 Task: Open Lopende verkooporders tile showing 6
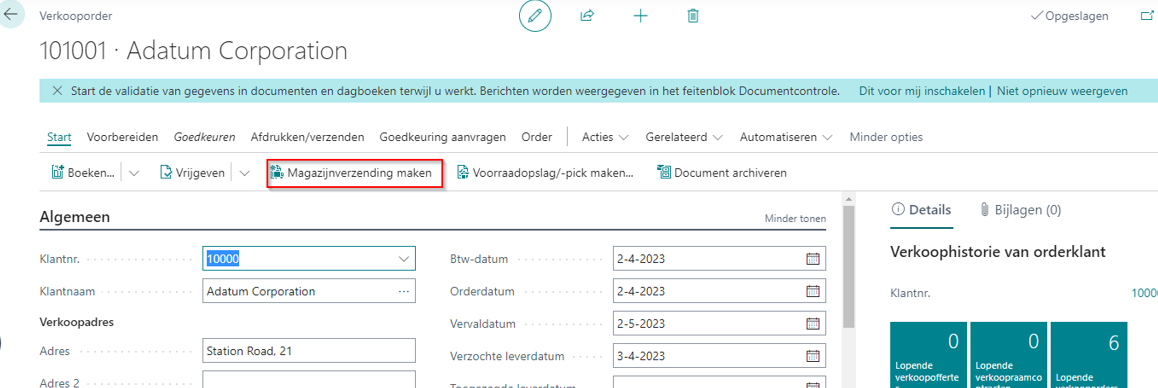pos(1089,355)
